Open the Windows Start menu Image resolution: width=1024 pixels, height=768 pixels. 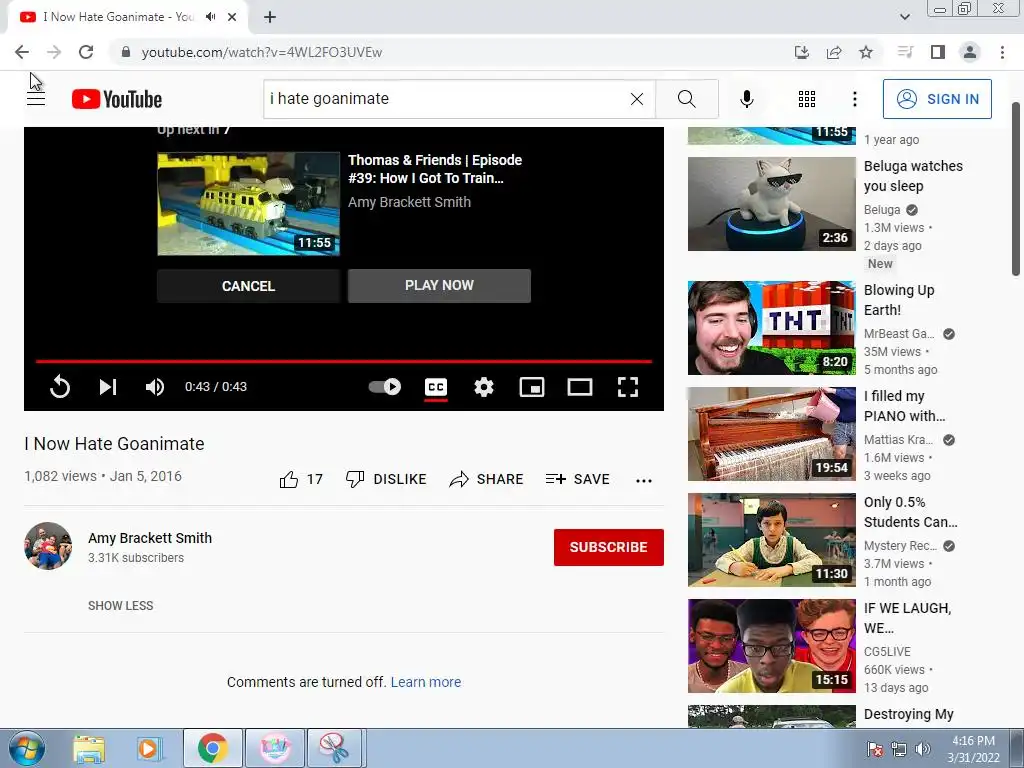pos(27,748)
